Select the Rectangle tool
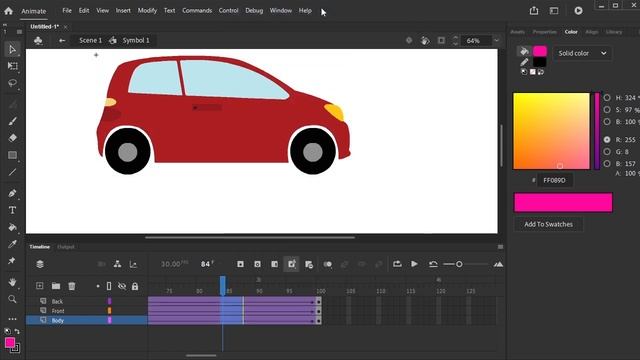Screen dimensions: 640x360 click(12, 155)
